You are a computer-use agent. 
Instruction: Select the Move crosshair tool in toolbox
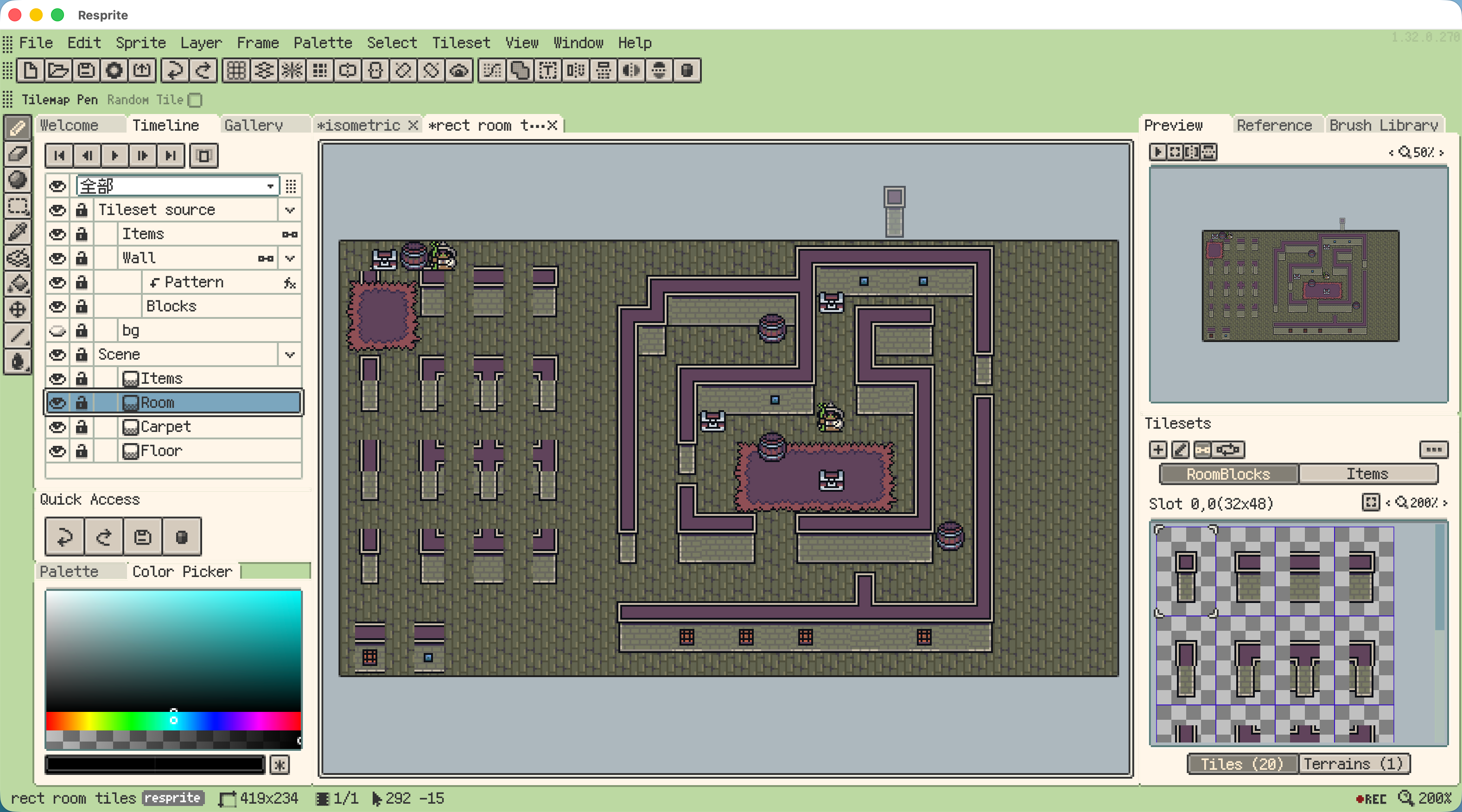[18, 310]
